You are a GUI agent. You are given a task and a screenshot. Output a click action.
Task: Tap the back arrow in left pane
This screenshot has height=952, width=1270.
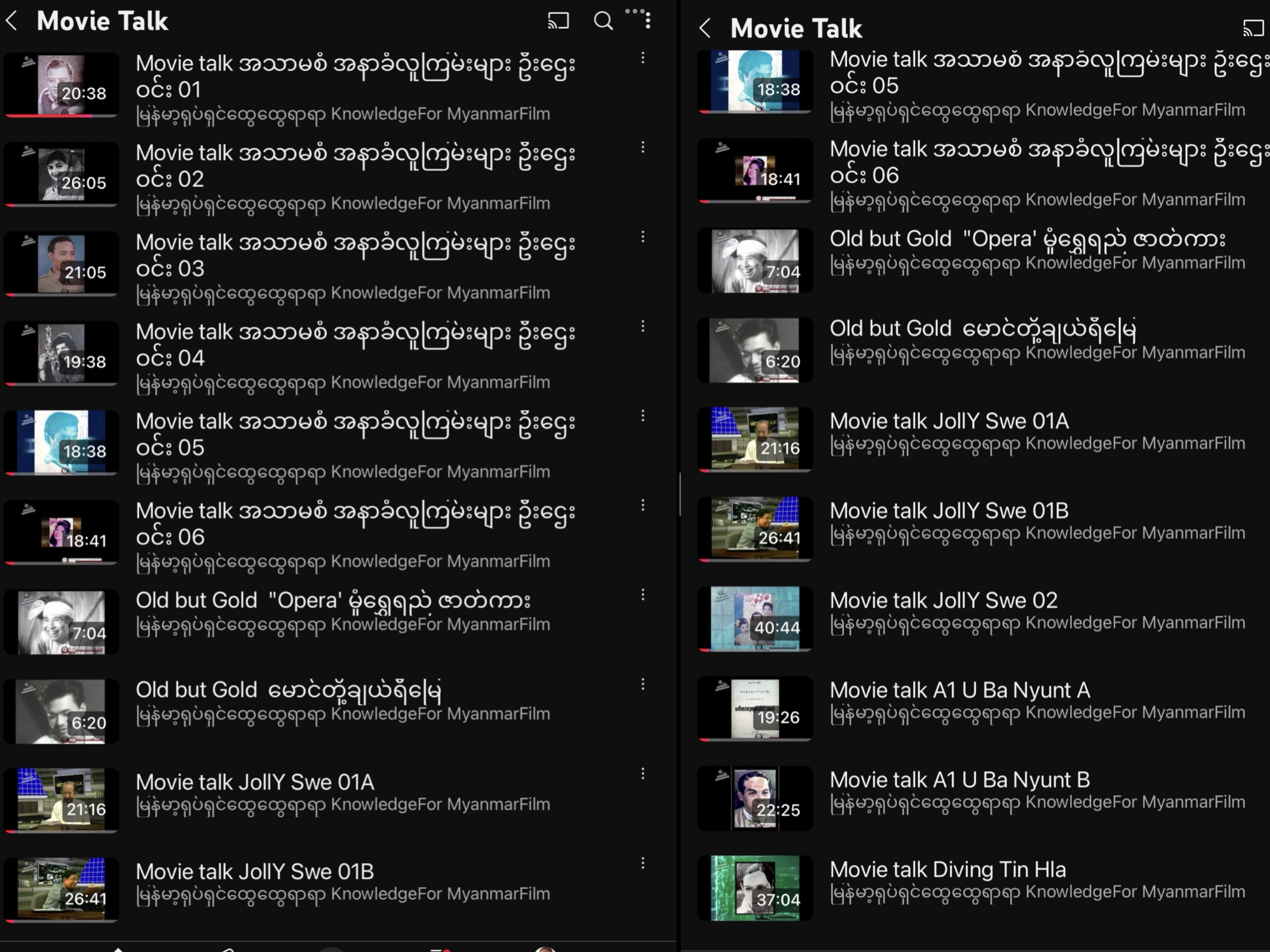coord(12,21)
